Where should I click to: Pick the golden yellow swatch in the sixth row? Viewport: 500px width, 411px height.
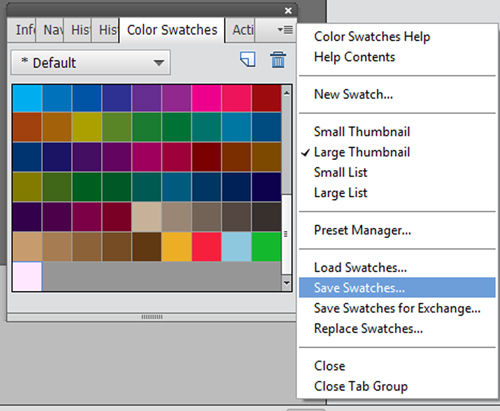[x=177, y=247]
